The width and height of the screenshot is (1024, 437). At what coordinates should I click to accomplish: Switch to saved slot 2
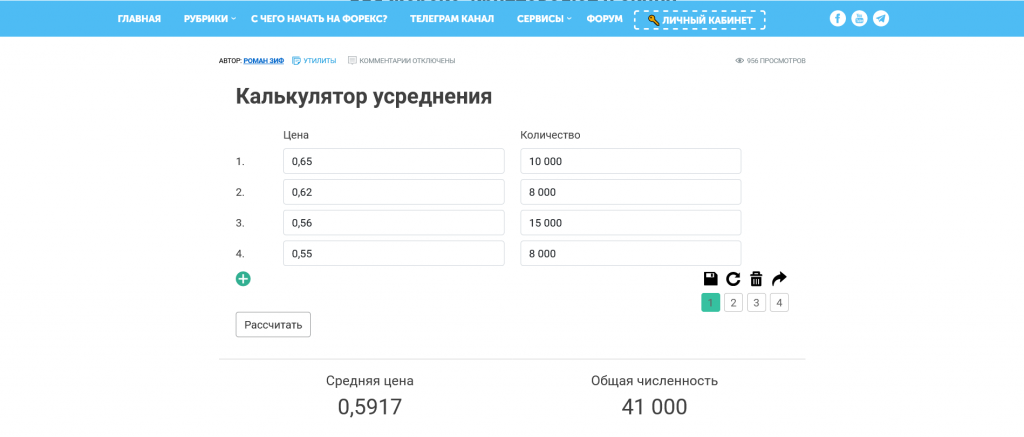coord(733,303)
